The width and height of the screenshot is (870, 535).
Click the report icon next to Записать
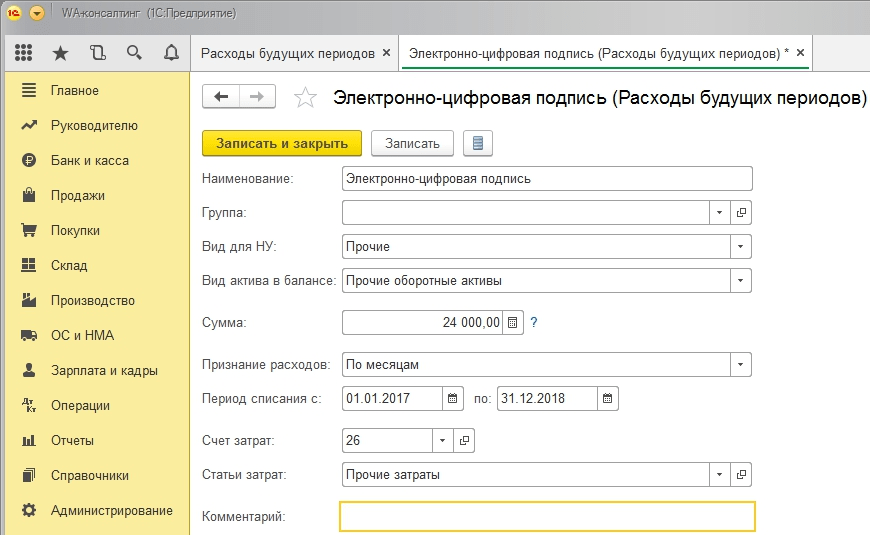(x=477, y=143)
